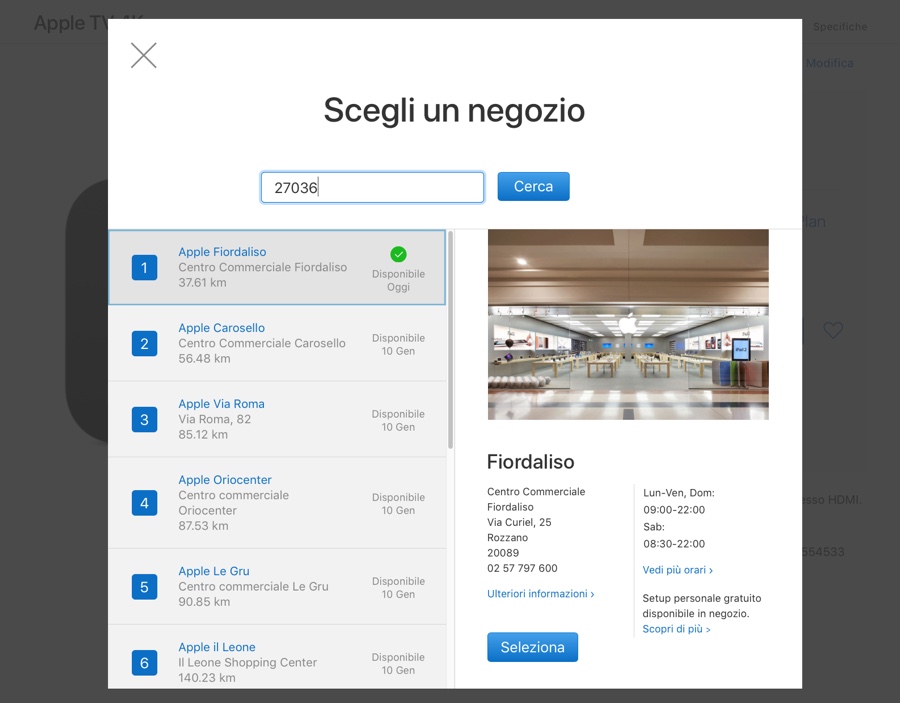Open Specifiche tab in background page

840,26
